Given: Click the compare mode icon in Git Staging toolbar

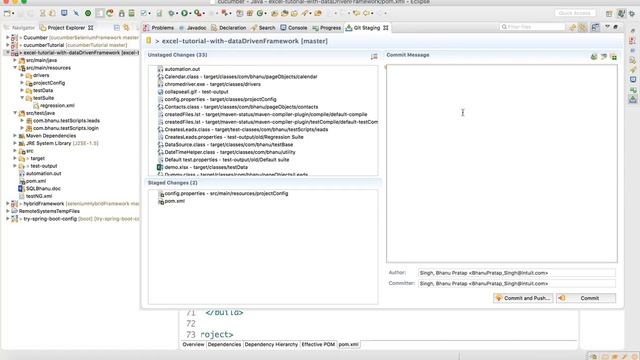Looking at the screenshot, I should coord(596,27).
